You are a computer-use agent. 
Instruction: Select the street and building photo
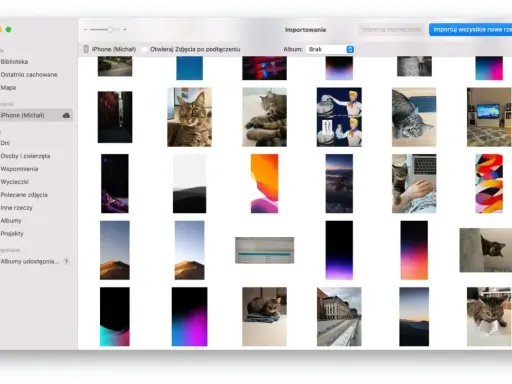(339, 317)
